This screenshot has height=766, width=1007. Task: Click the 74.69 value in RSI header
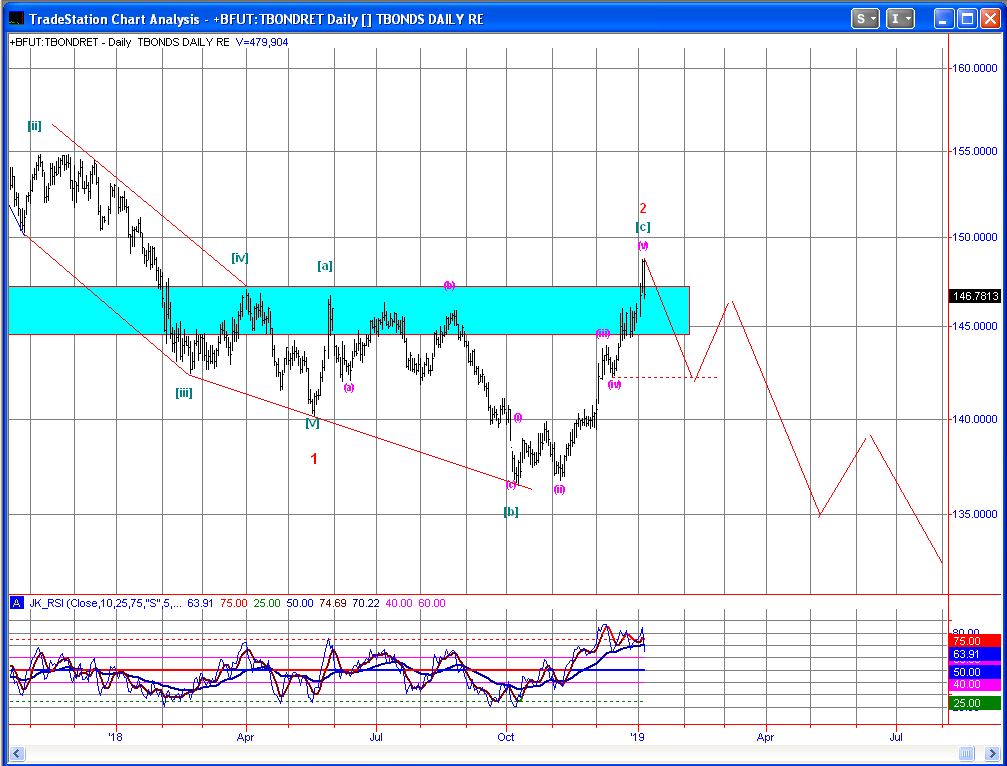333,603
